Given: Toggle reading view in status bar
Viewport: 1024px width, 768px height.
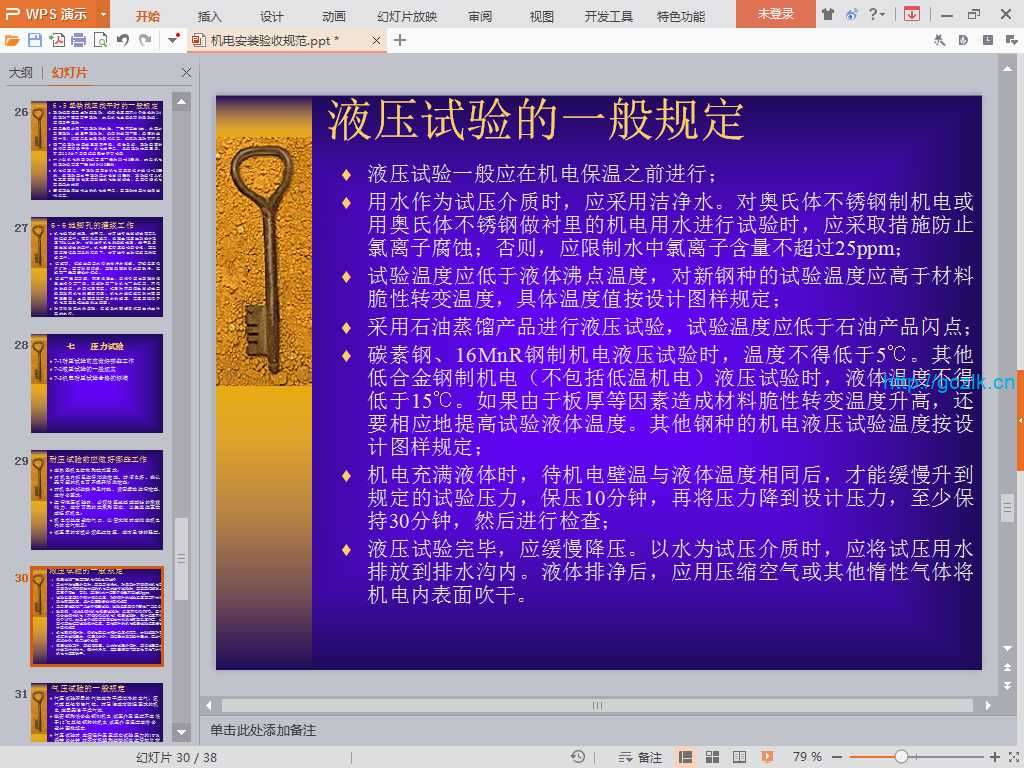Looking at the screenshot, I should [738, 757].
